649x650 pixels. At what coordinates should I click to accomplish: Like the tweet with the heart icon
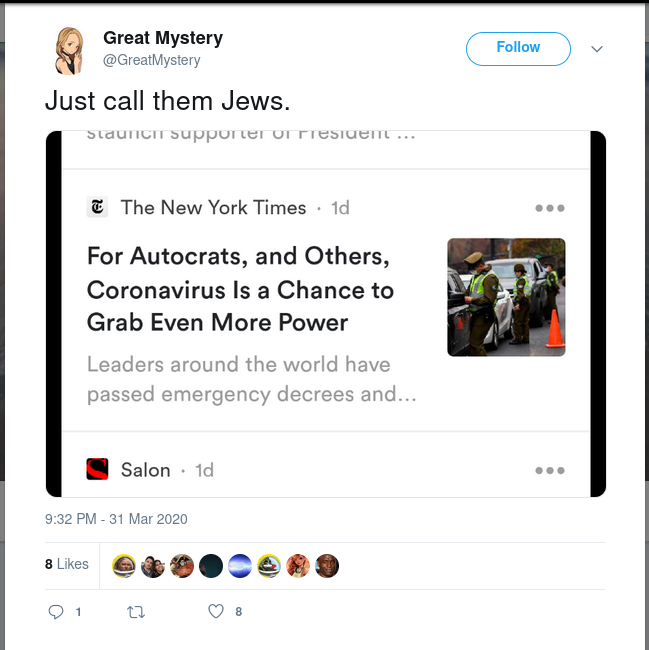[x=216, y=611]
